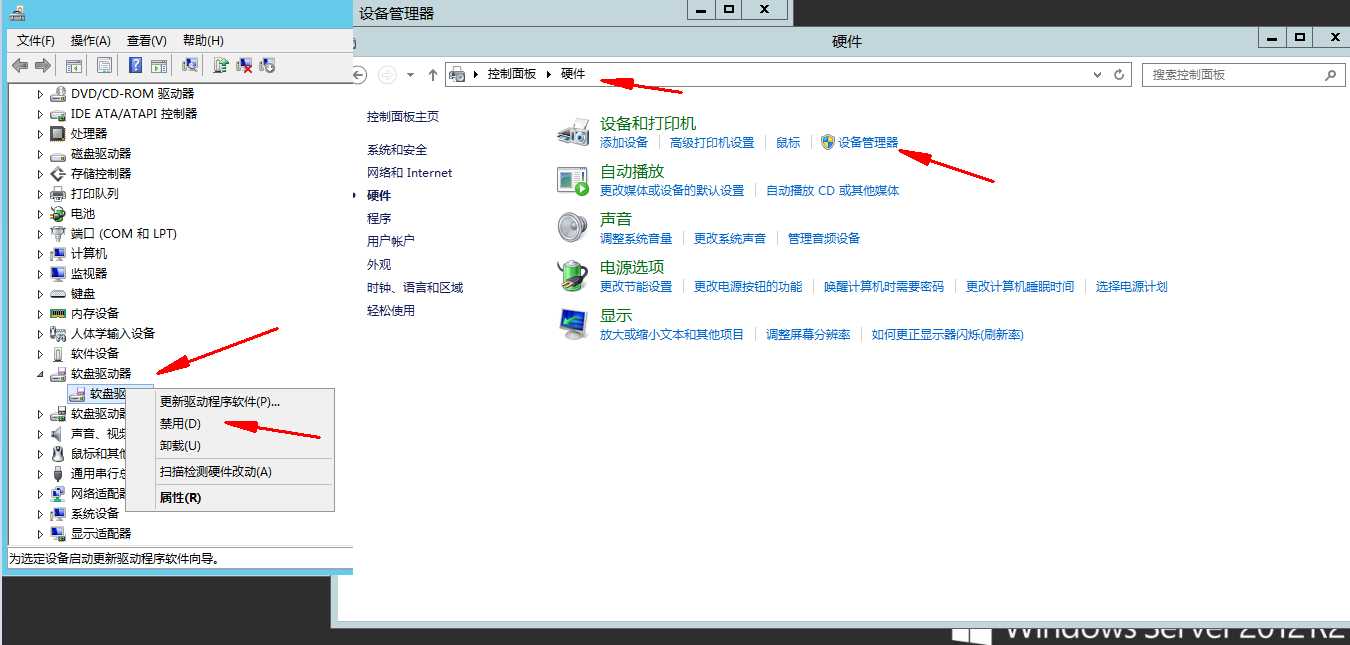Expand the 磁盘驱动器 node
Image resolution: width=1350 pixels, height=645 pixels.
(x=41, y=153)
